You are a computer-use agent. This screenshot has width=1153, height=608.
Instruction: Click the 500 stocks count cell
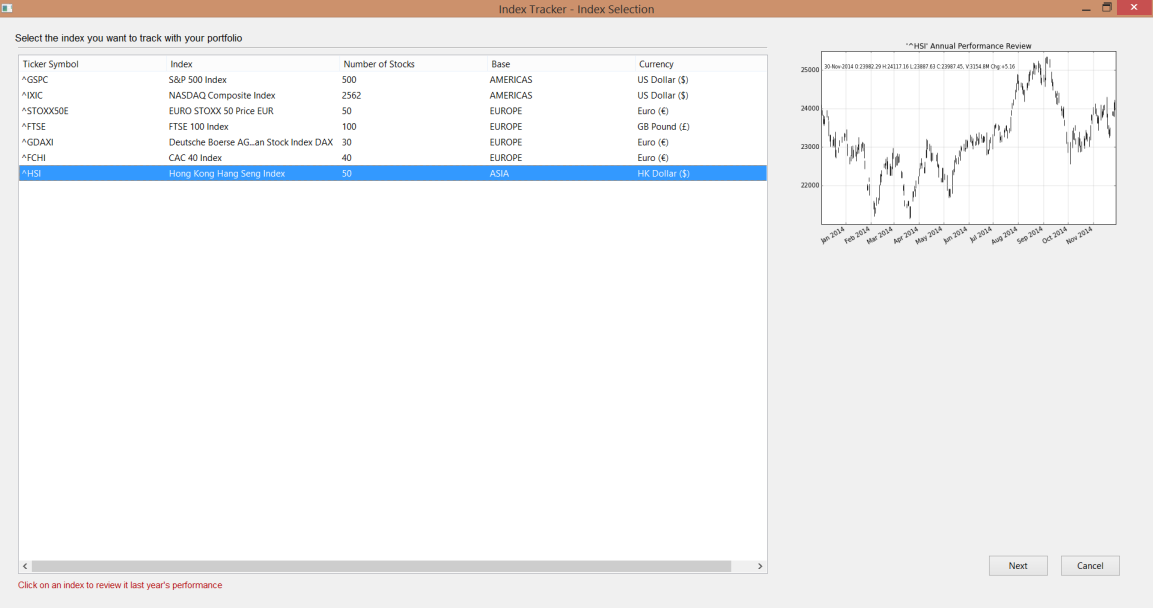point(349,79)
